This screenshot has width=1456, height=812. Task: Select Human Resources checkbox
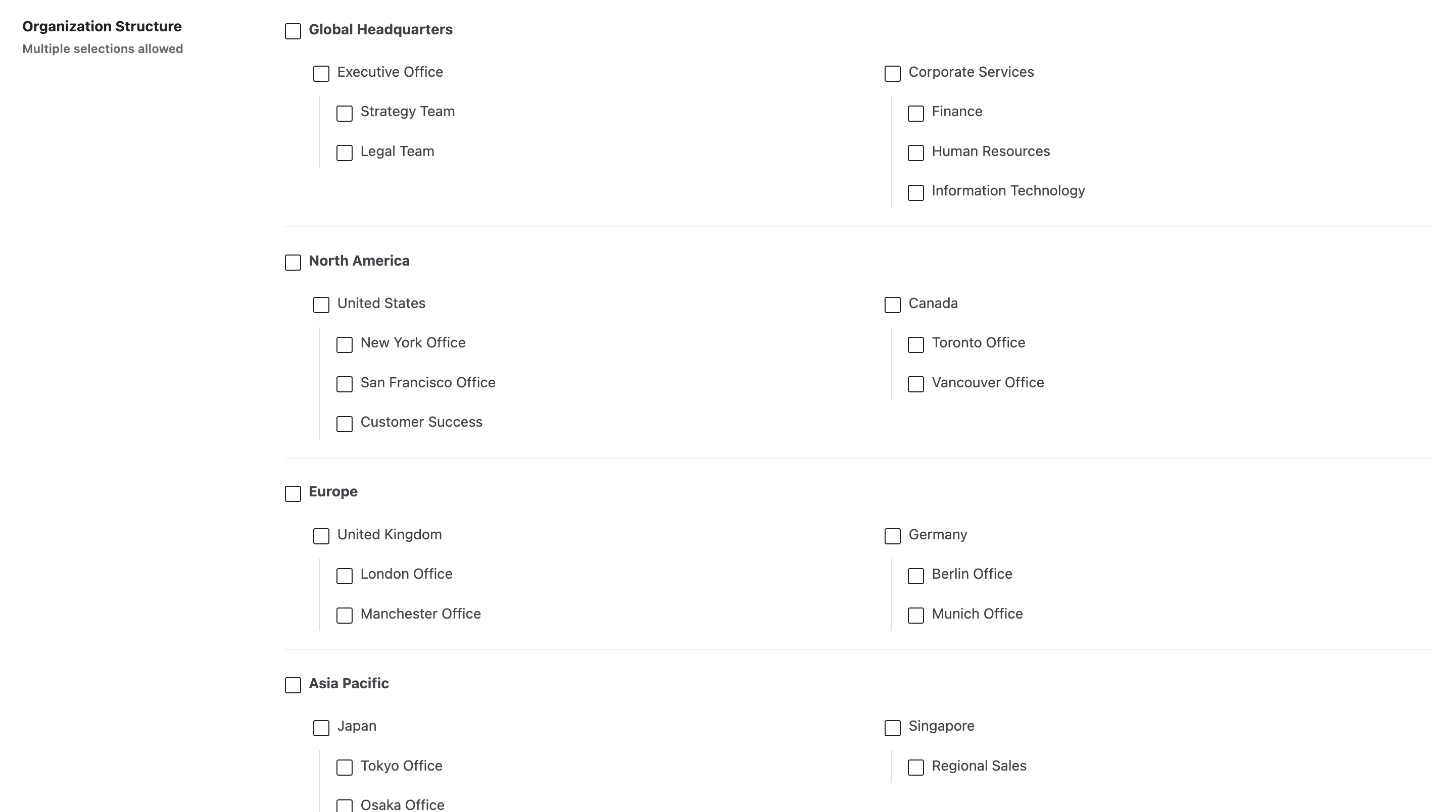pos(915,153)
